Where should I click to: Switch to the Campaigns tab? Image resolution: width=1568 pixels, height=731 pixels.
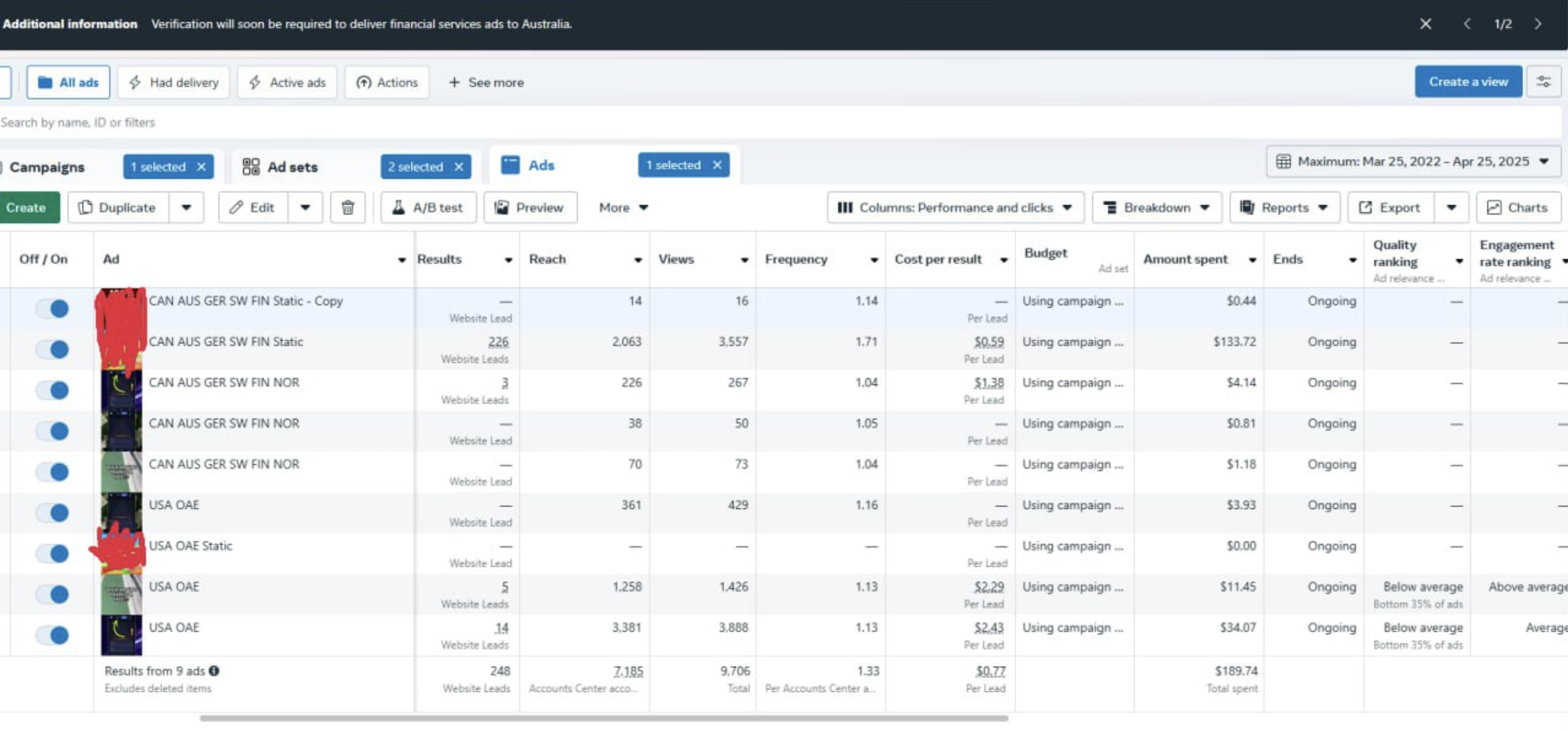(47, 167)
